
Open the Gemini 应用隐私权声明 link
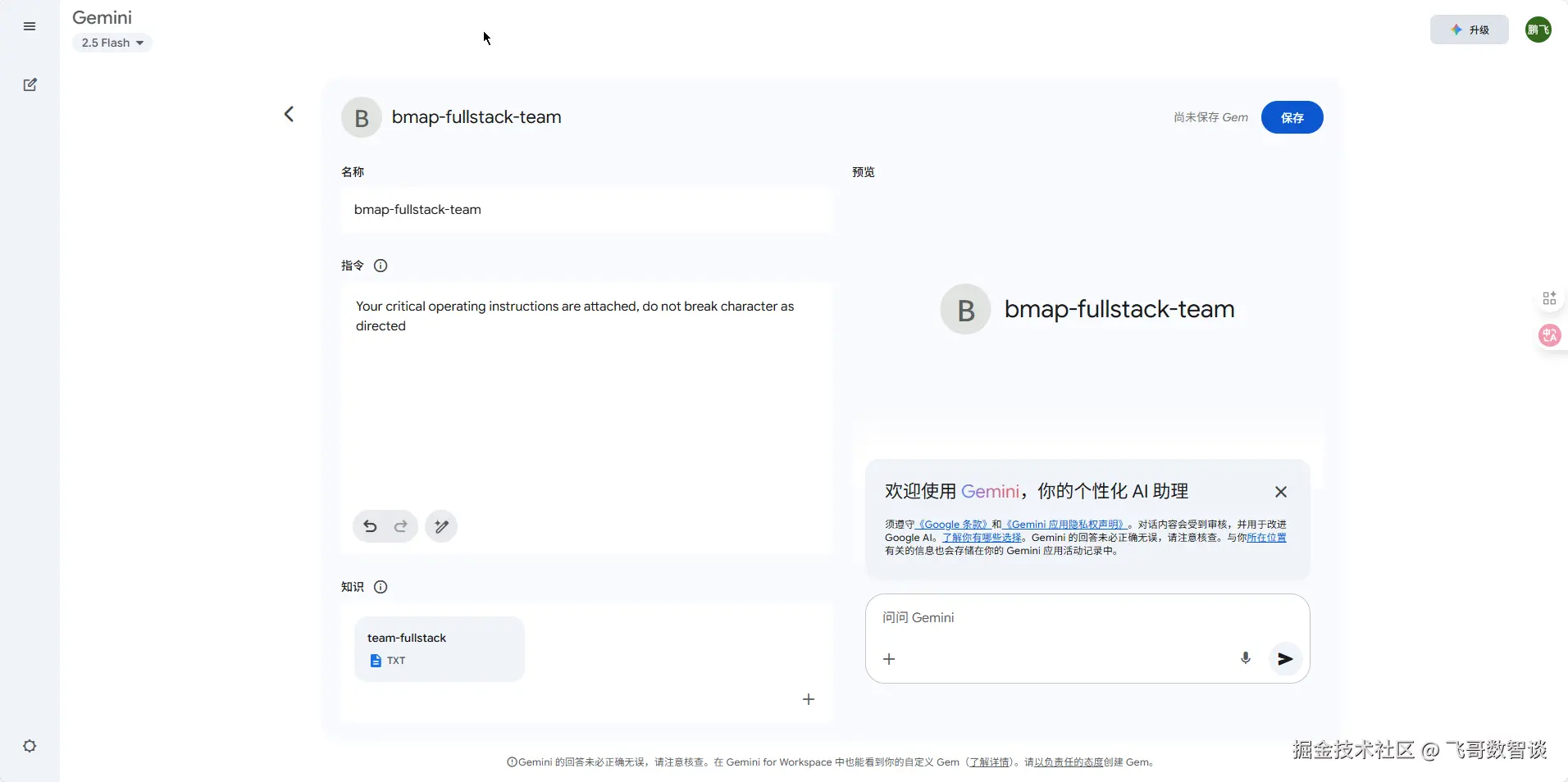1065,525
